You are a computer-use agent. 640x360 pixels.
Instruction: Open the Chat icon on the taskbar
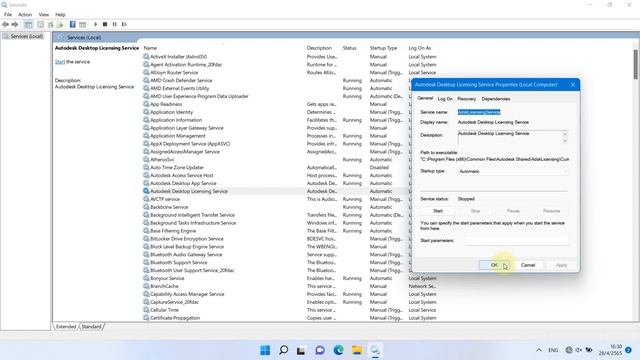(x=320, y=350)
